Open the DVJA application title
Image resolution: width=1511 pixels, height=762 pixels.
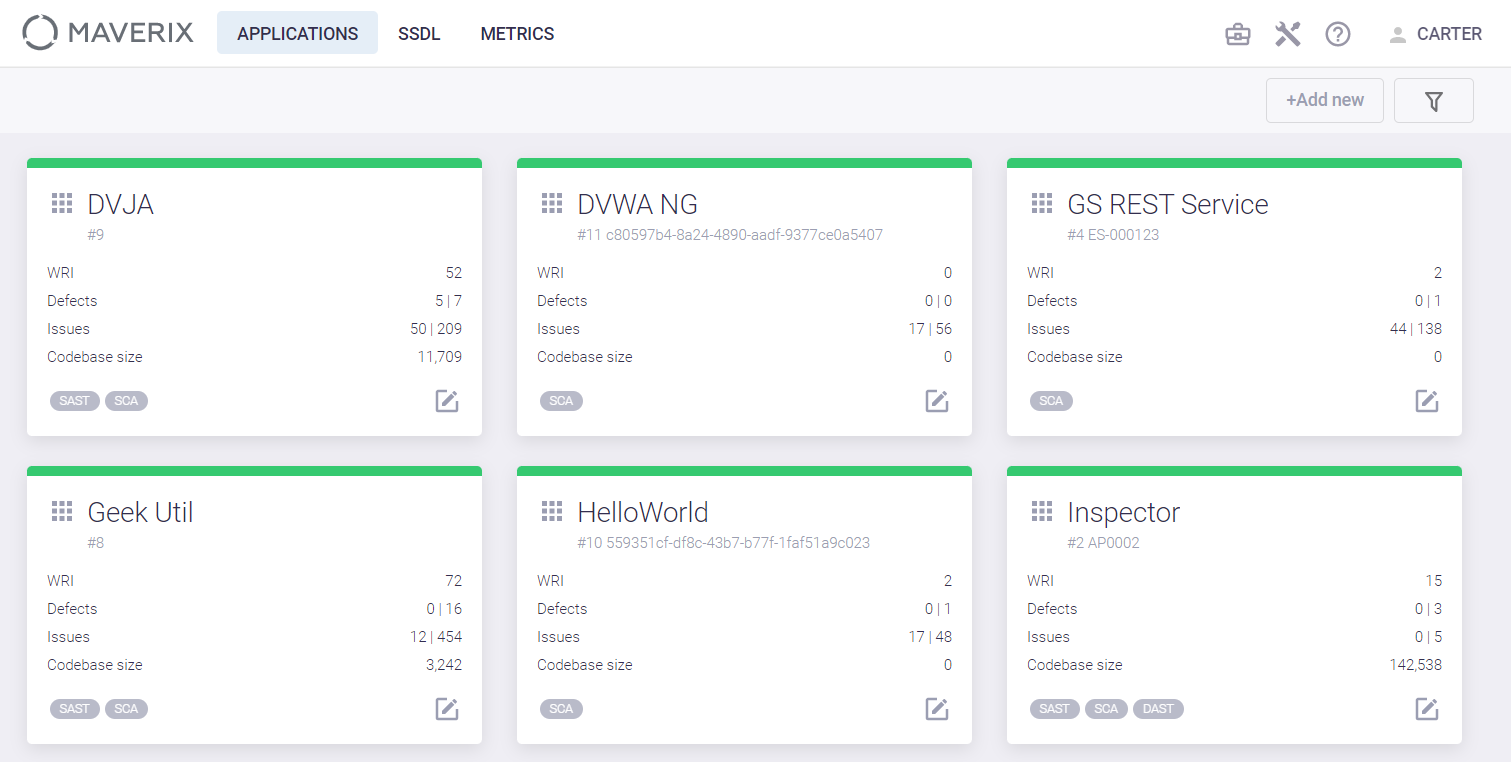(x=121, y=204)
